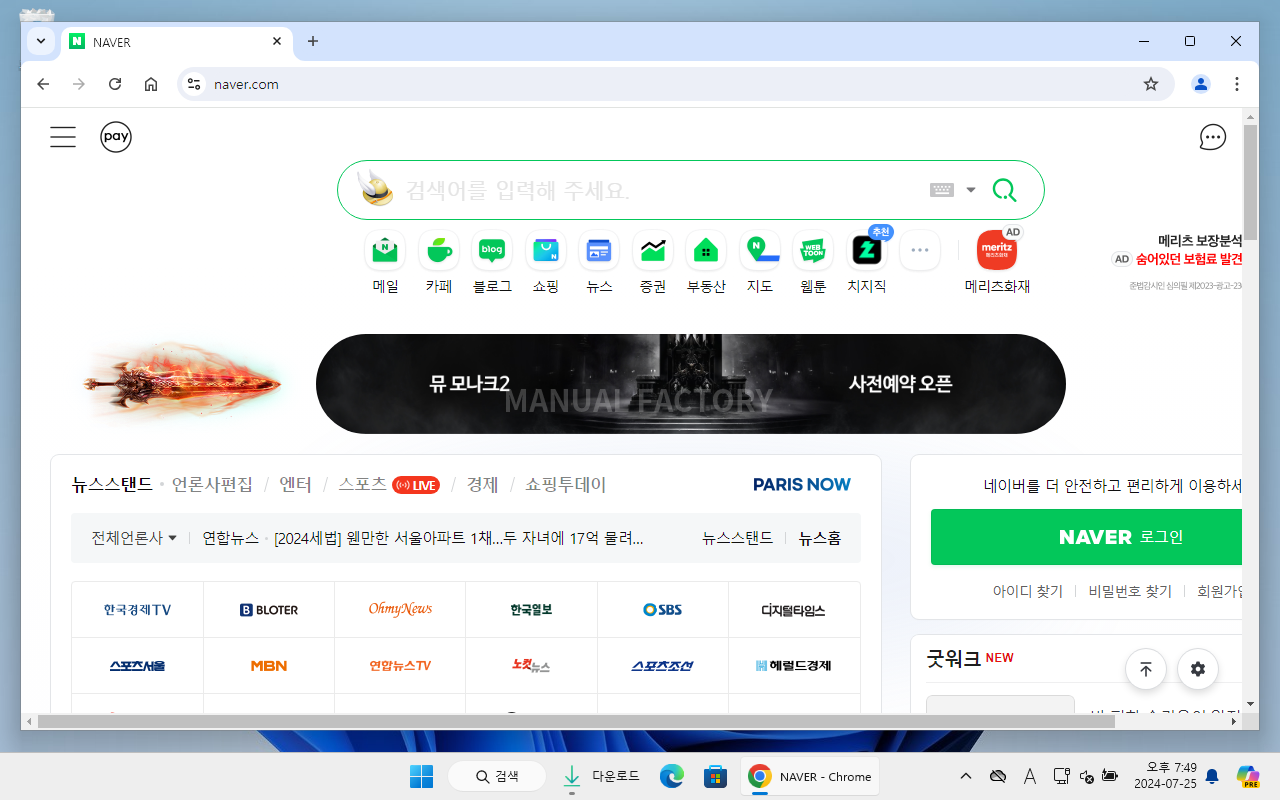
Task: Open the Naver Talk chat bubble icon
Action: [x=1213, y=137]
